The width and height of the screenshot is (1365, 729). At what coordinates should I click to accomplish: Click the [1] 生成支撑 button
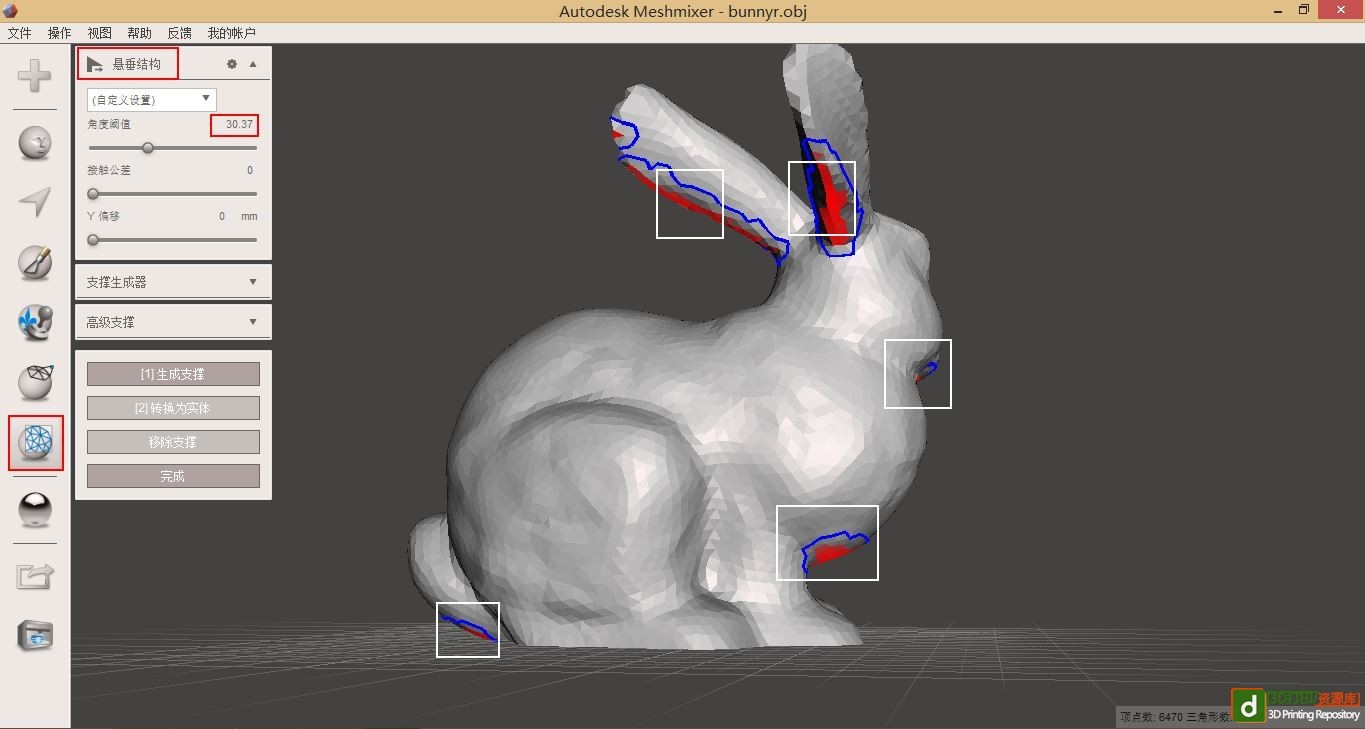point(173,374)
